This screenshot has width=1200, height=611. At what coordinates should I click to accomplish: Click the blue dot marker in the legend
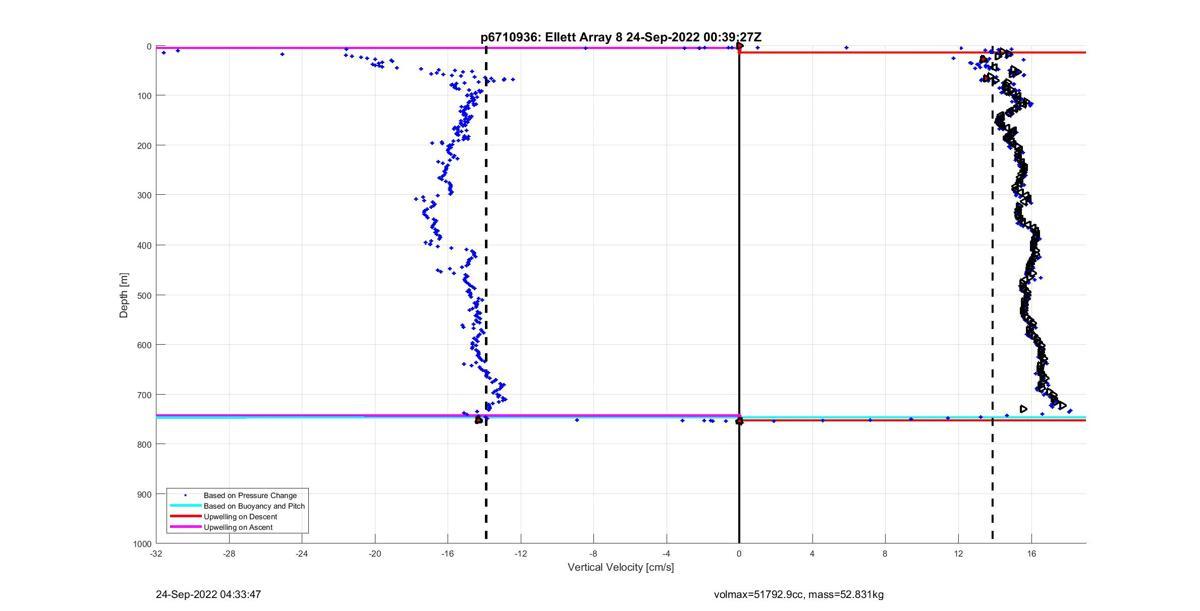coord(184,495)
